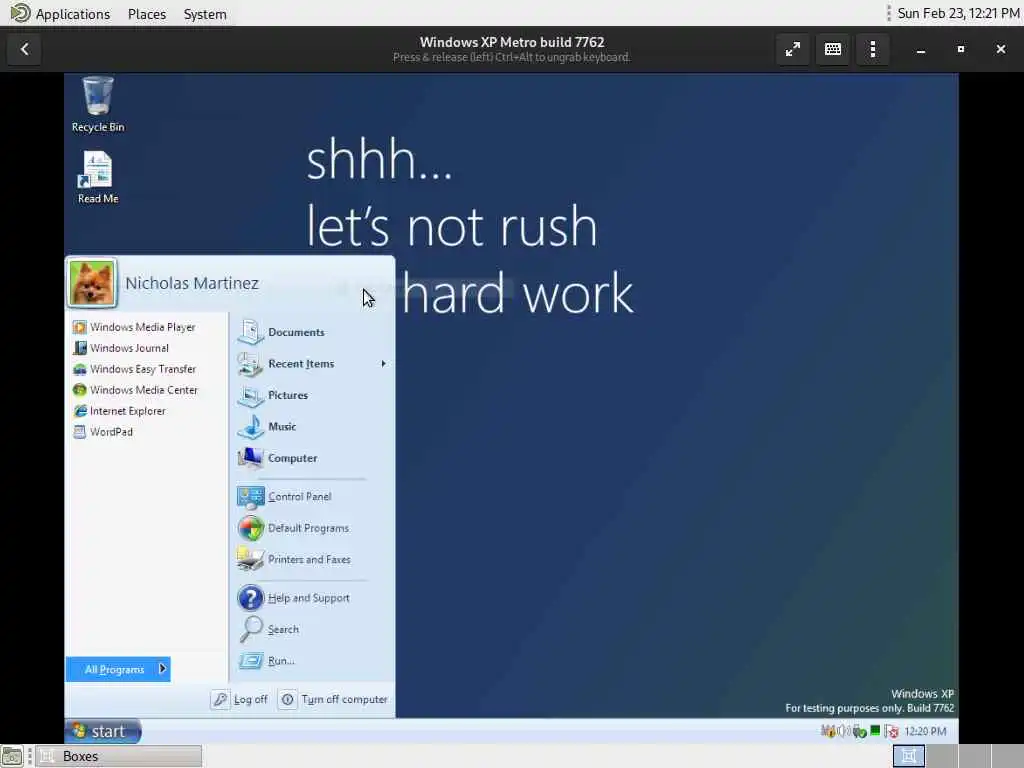Open the Run... dialog icon
This screenshot has width=1024, height=768.
coord(250,660)
